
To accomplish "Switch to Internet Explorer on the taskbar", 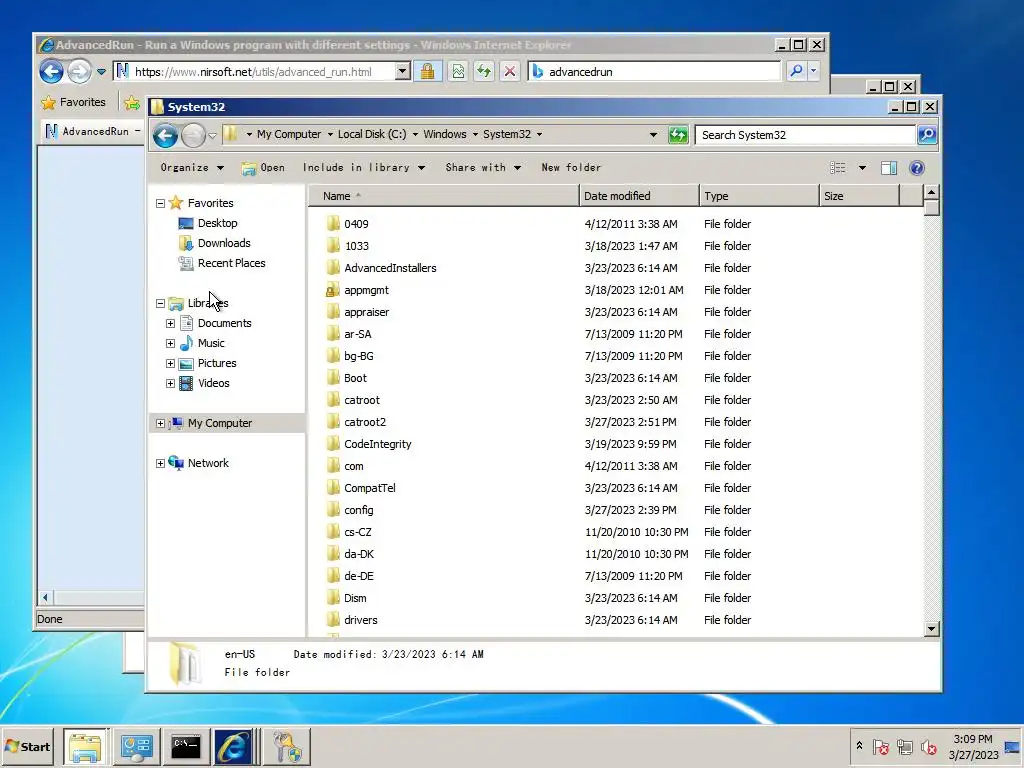I will [x=234, y=746].
